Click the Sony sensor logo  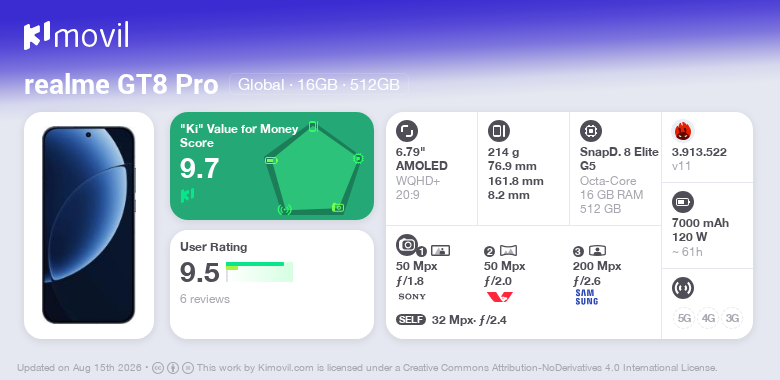point(412,297)
